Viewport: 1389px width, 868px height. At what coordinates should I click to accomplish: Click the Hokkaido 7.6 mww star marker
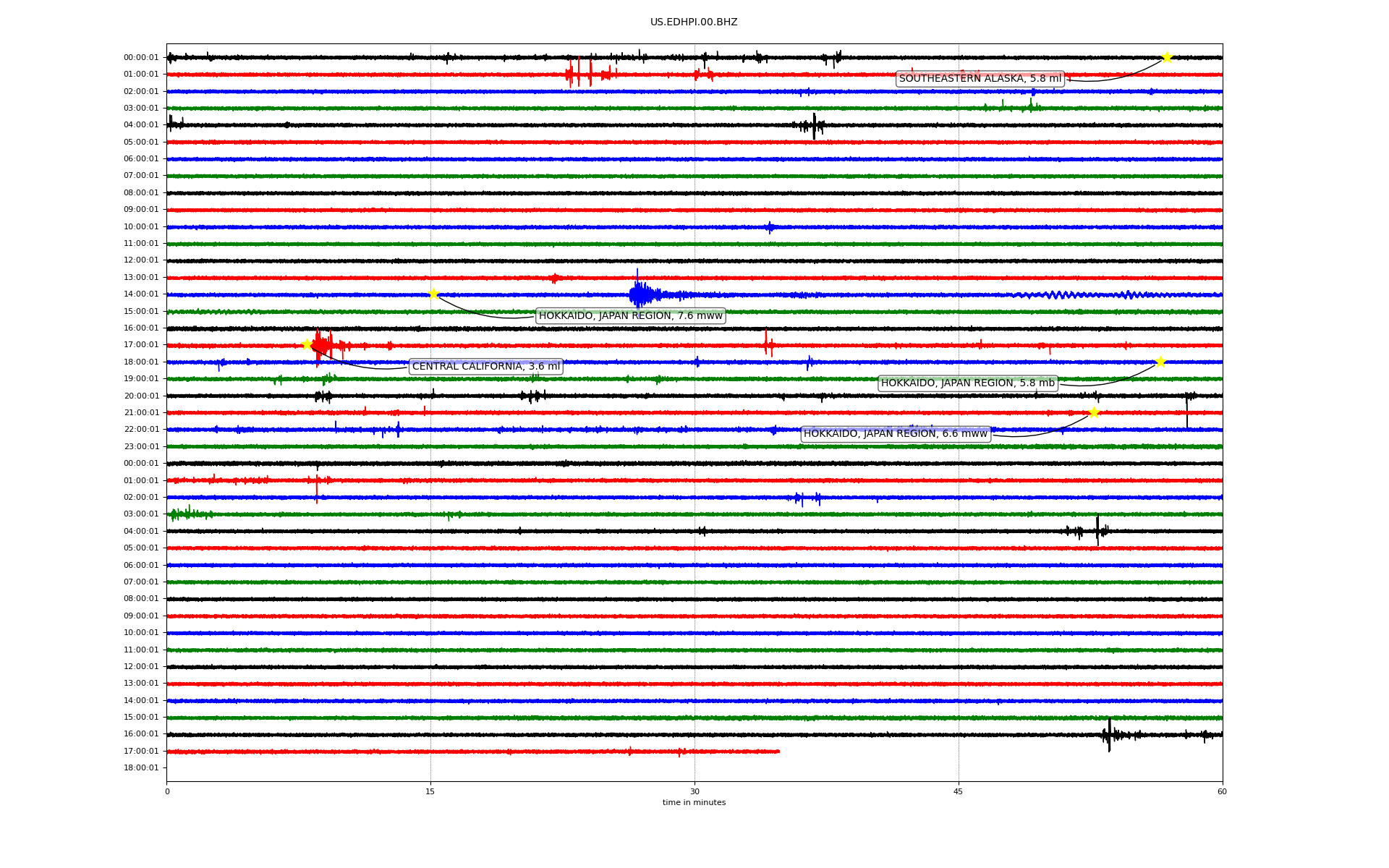point(433,294)
